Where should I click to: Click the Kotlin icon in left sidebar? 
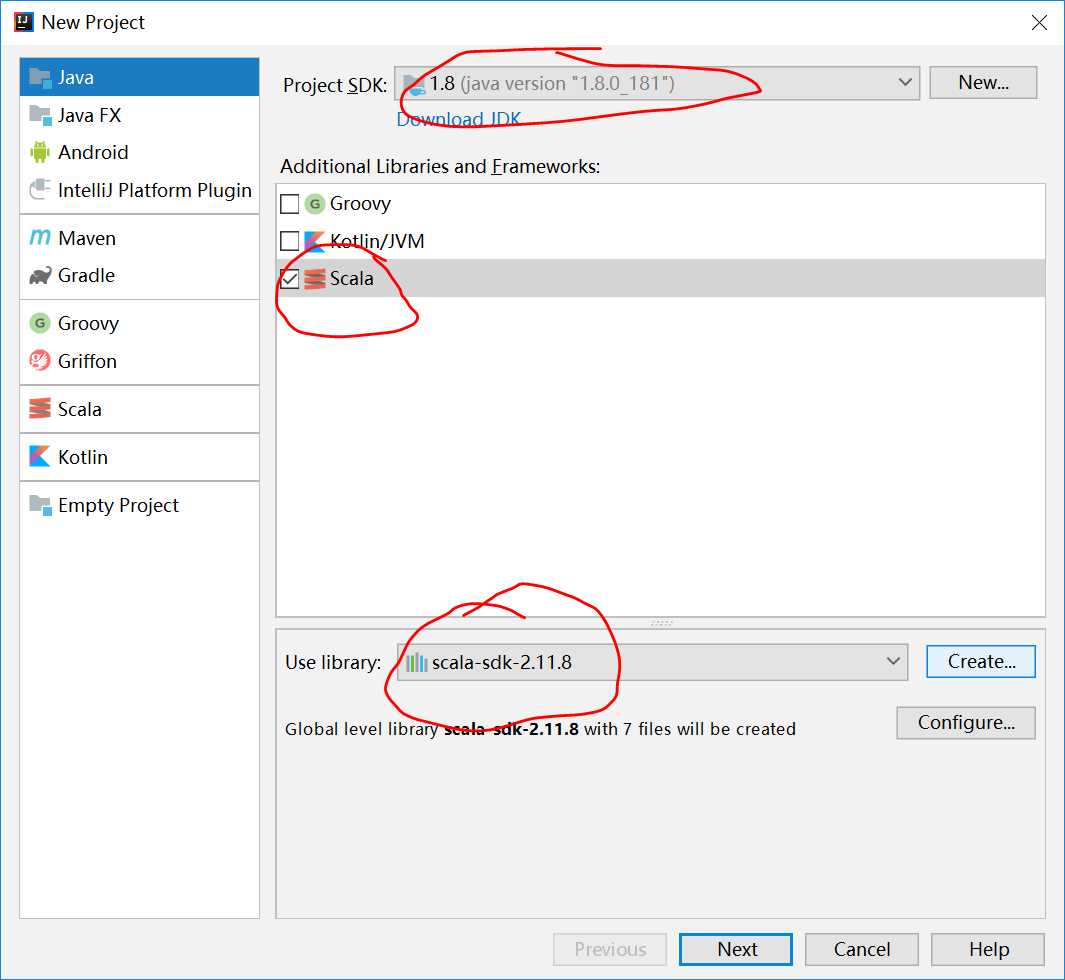point(40,456)
